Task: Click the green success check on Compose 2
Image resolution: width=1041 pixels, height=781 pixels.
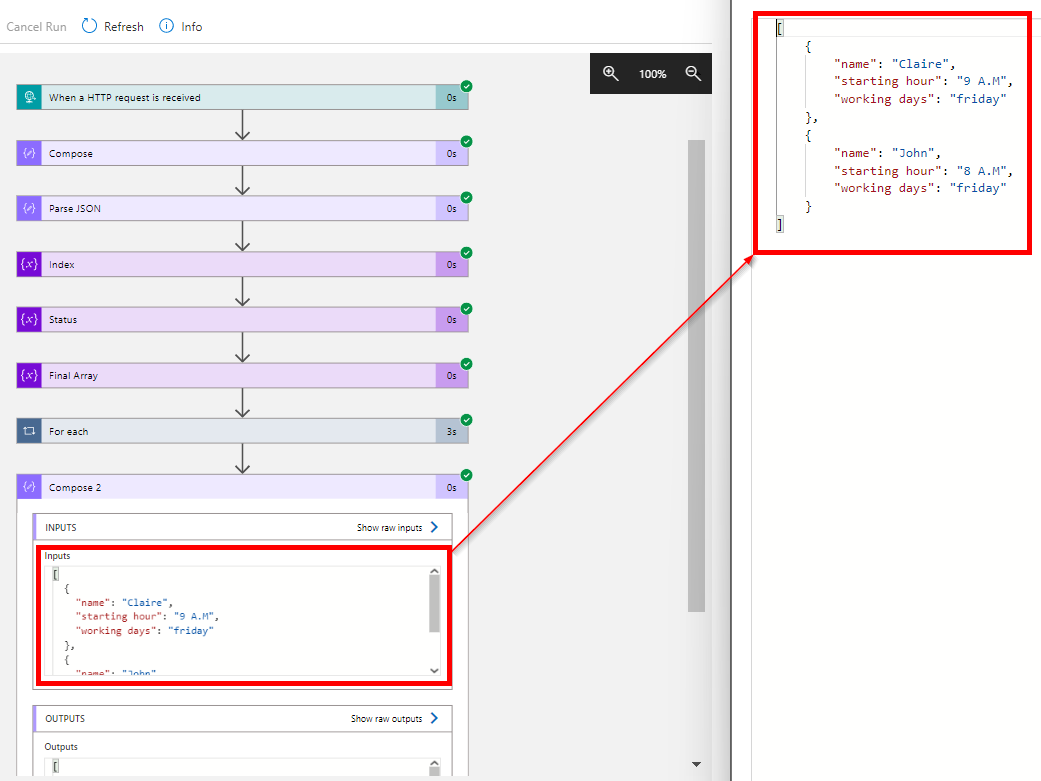Action: point(467,475)
